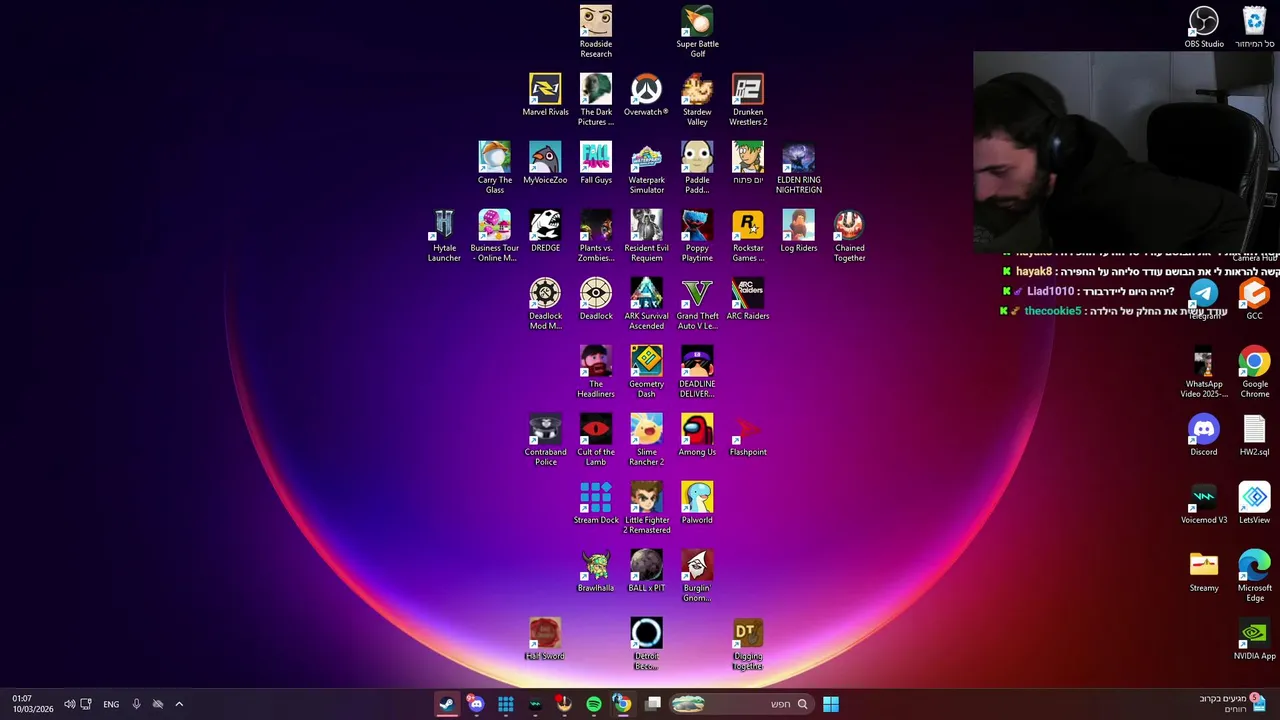Select the Digging Together icon
This screenshot has height=720, width=1280.
tap(748, 643)
